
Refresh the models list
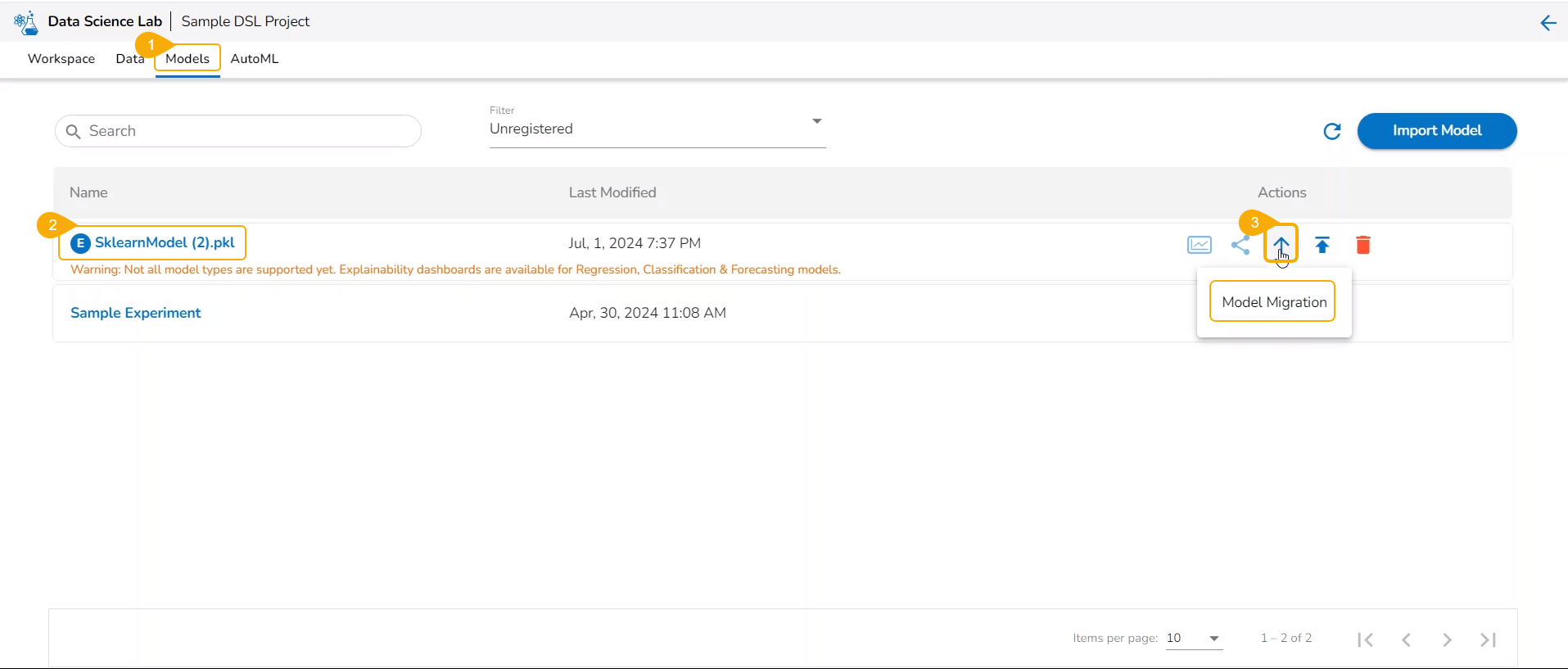click(x=1332, y=131)
